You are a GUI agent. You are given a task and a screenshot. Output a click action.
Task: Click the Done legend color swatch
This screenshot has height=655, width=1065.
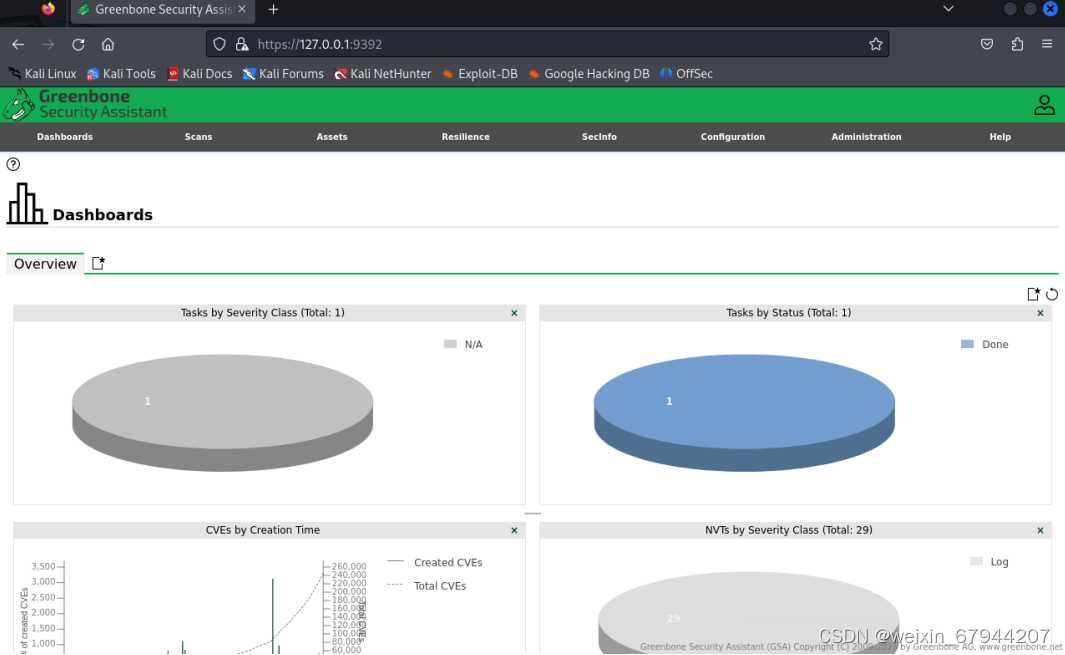point(967,344)
